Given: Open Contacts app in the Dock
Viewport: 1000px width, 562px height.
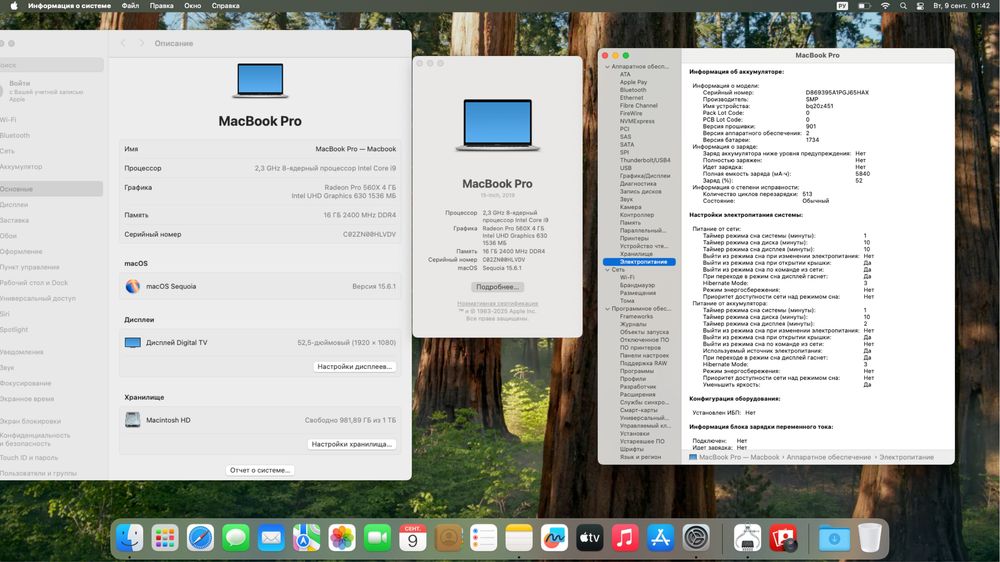Looking at the screenshot, I should click(448, 538).
